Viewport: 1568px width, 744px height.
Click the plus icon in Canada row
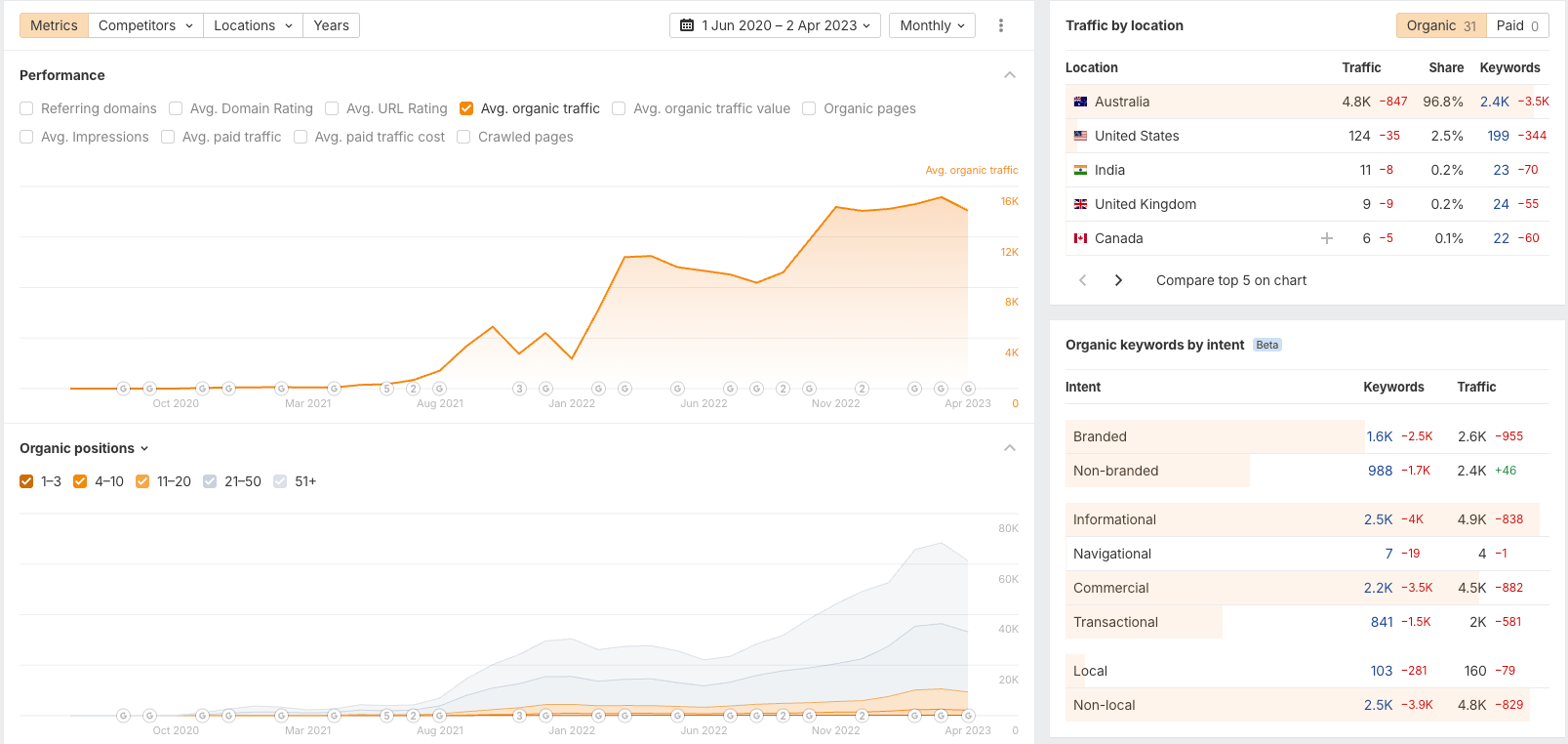click(1326, 238)
